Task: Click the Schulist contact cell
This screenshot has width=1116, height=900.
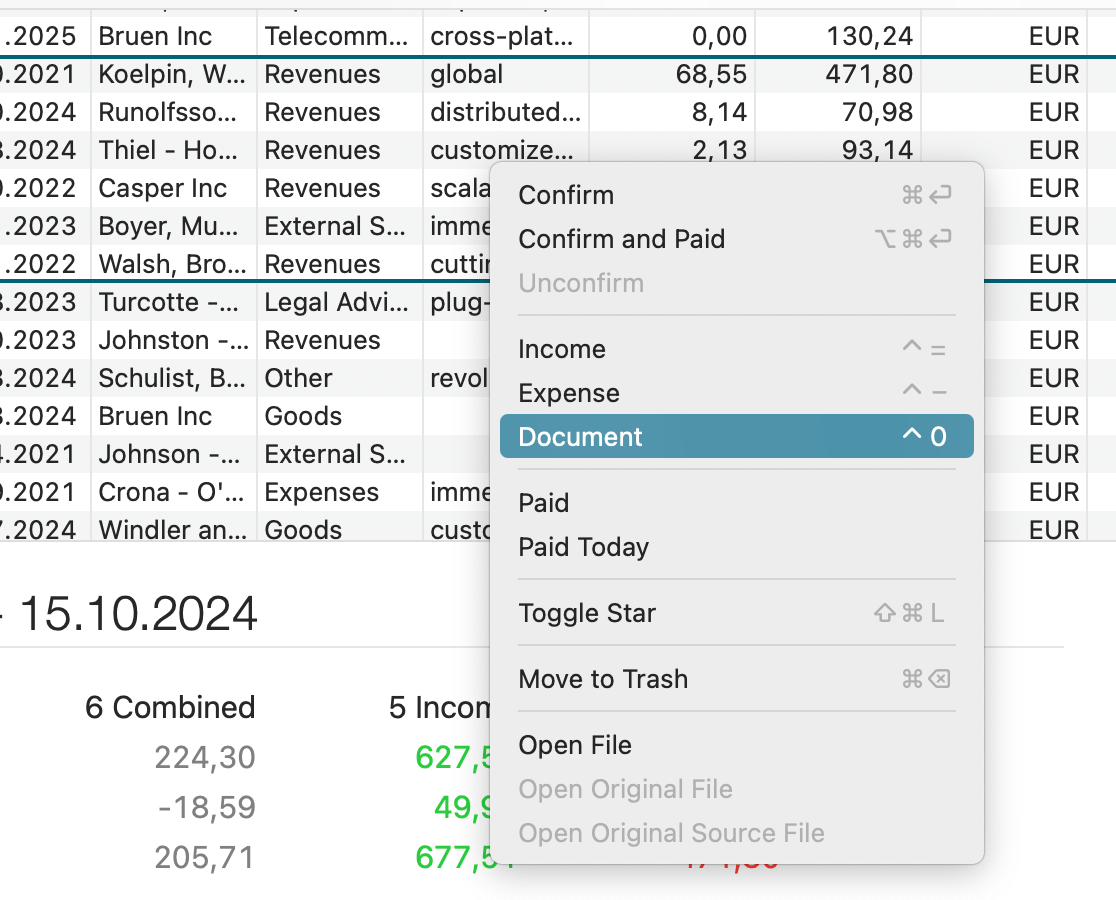Action: pos(170,379)
